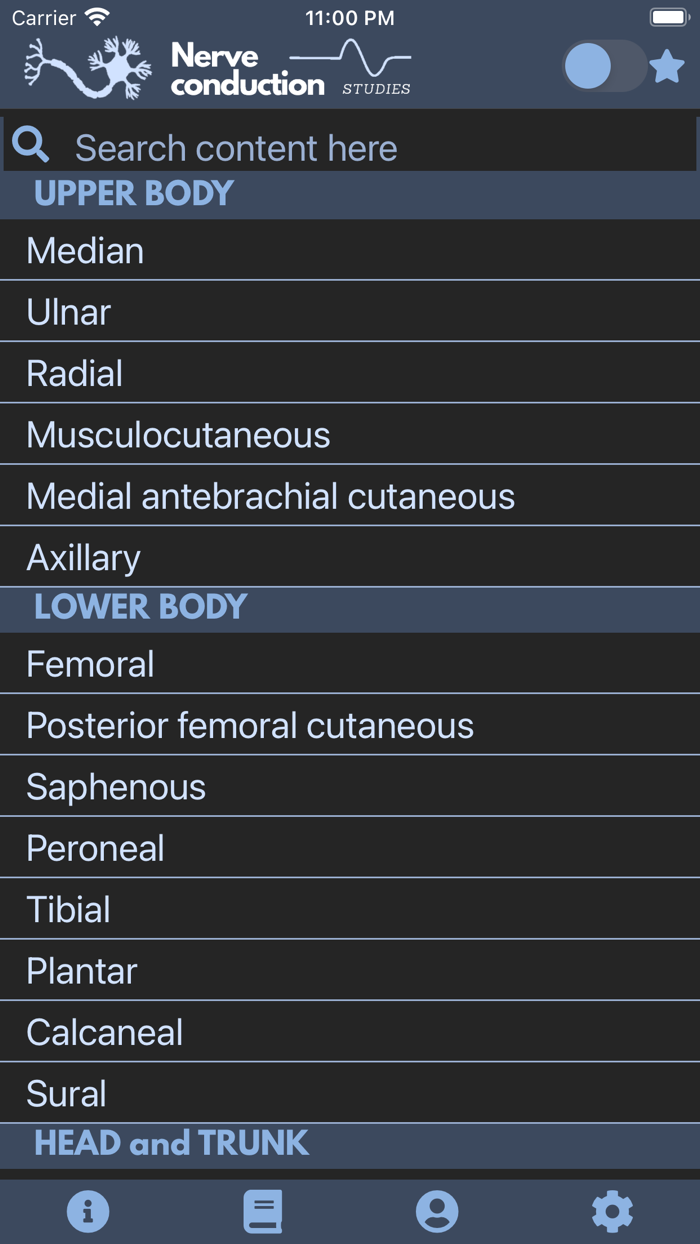Select the references book icon
The width and height of the screenshot is (700, 1244).
coord(262,1211)
